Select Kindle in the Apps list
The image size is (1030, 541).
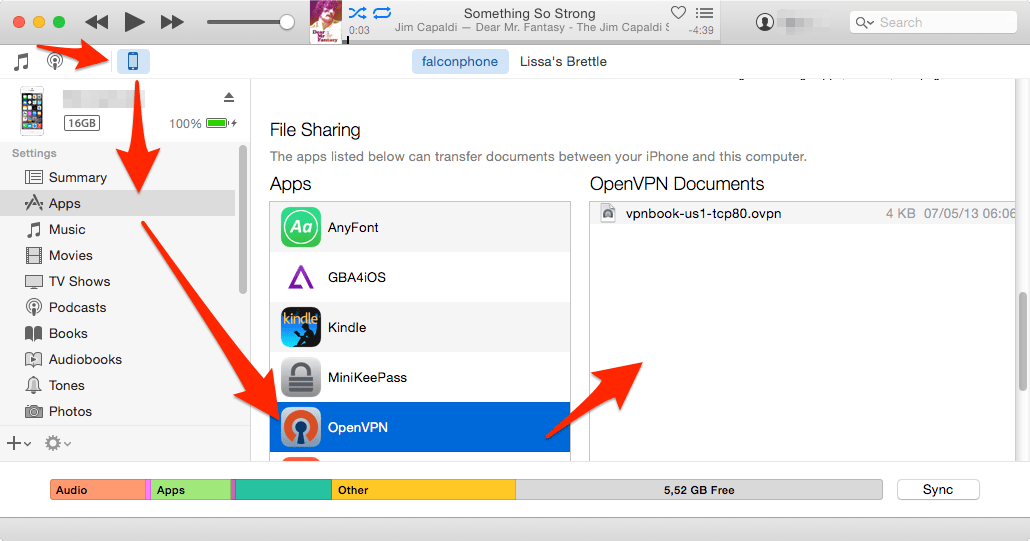click(420, 327)
